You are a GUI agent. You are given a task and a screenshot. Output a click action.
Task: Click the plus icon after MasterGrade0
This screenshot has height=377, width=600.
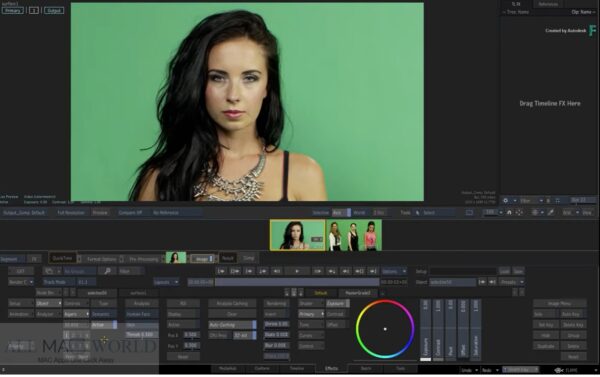[x=382, y=293]
